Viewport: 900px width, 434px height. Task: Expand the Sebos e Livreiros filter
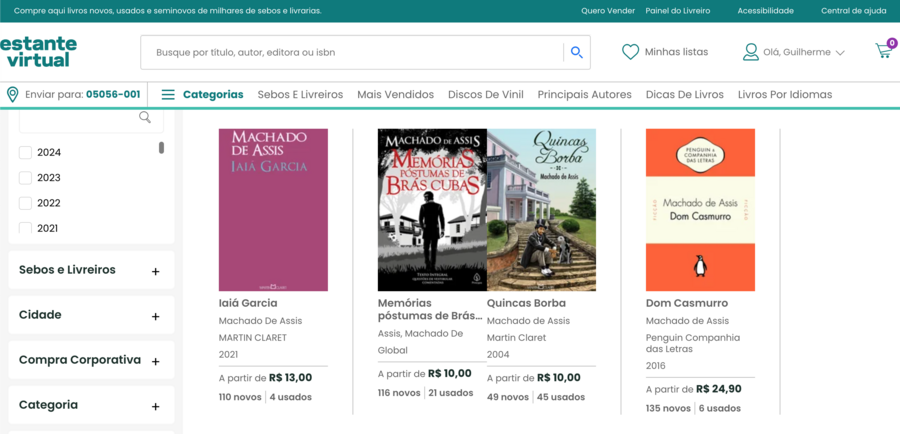[x=91, y=270]
